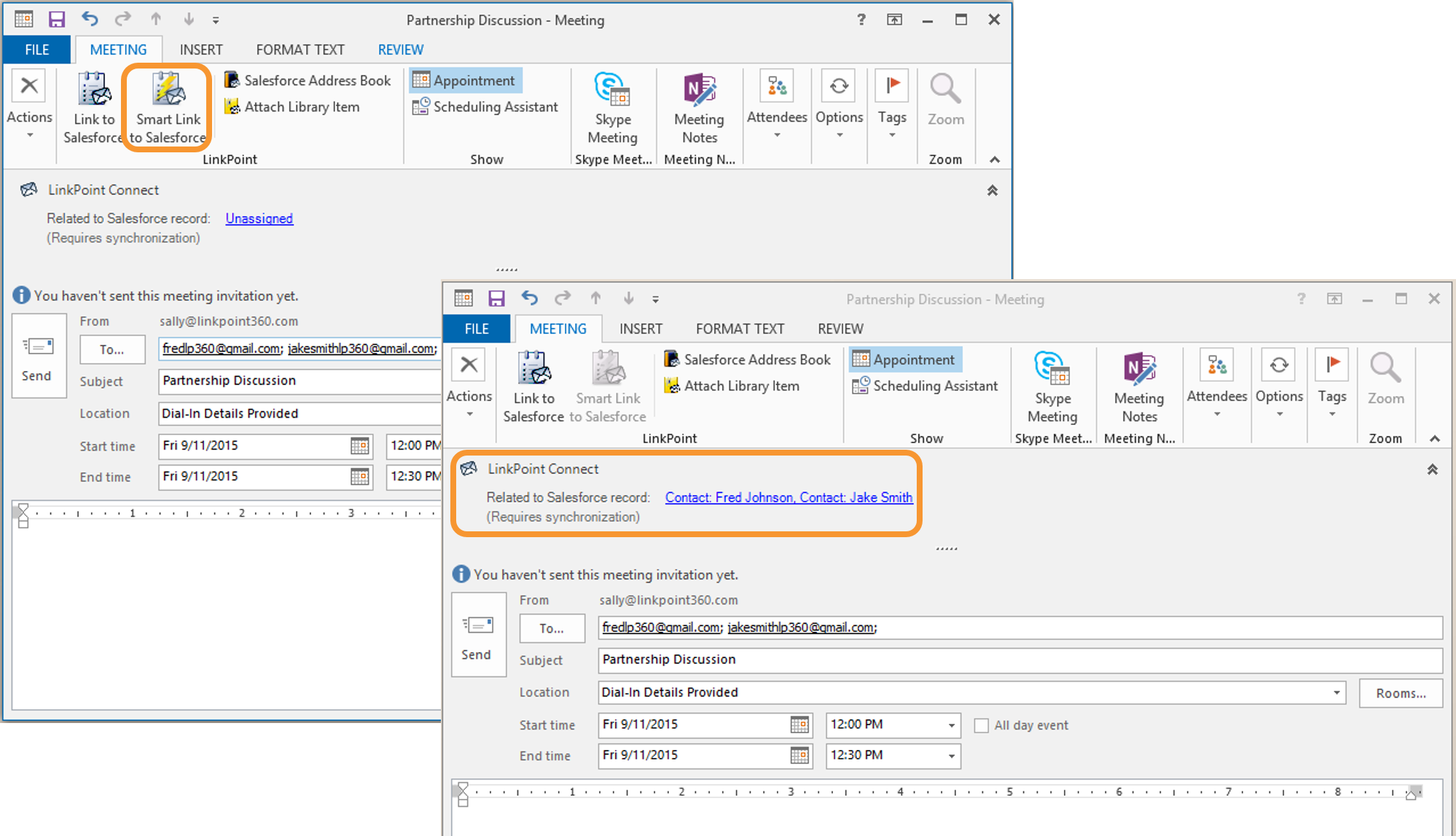The width and height of the screenshot is (1456, 836).
Task: Click Skype Meeting in back window
Action: (613, 108)
